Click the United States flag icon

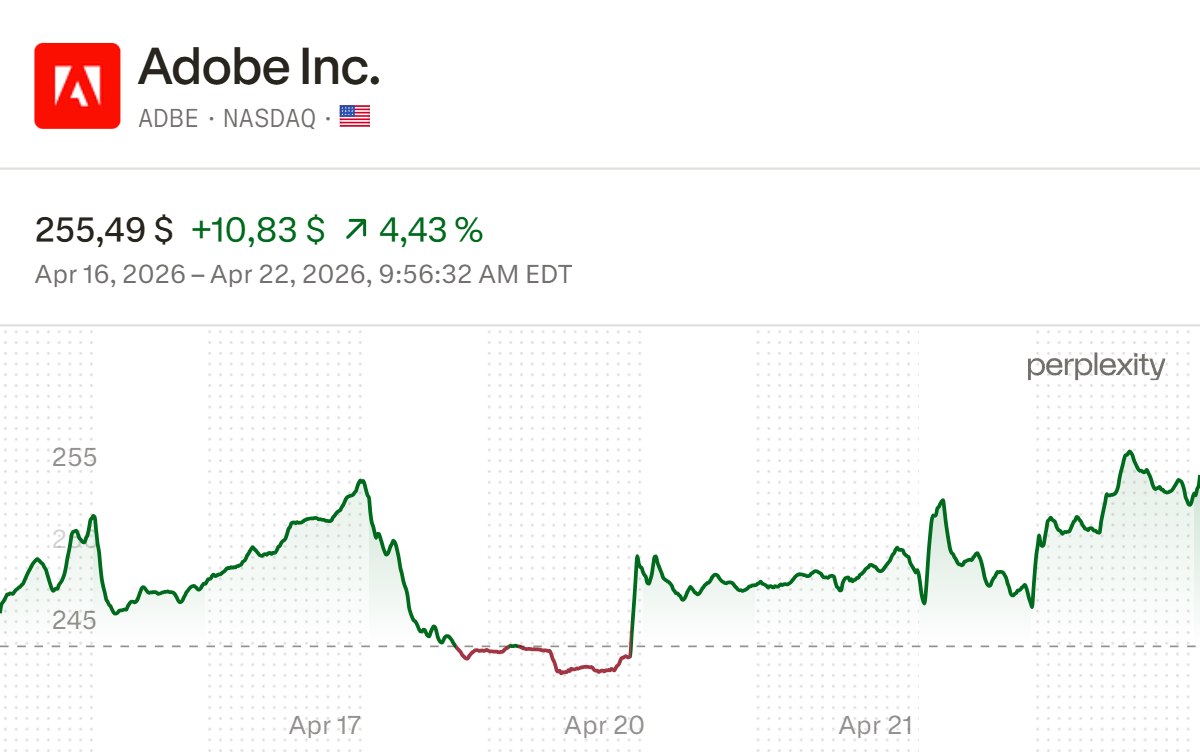coord(354,117)
